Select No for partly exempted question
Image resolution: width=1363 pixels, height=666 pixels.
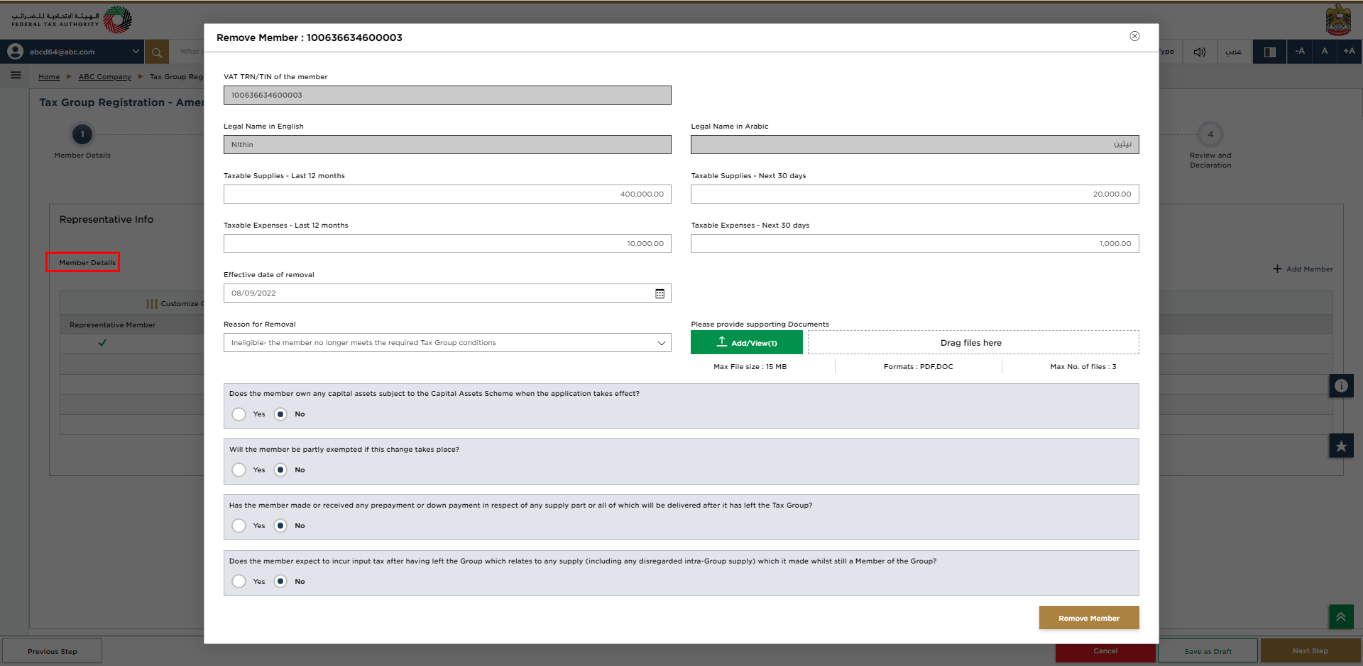(x=280, y=469)
